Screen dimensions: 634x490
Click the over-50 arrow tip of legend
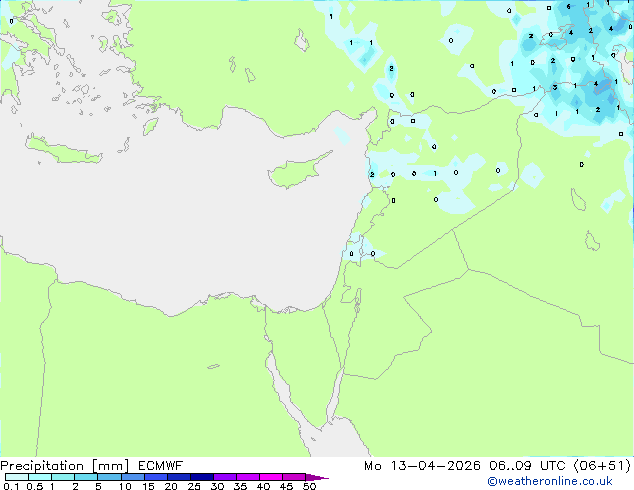(317, 477)
